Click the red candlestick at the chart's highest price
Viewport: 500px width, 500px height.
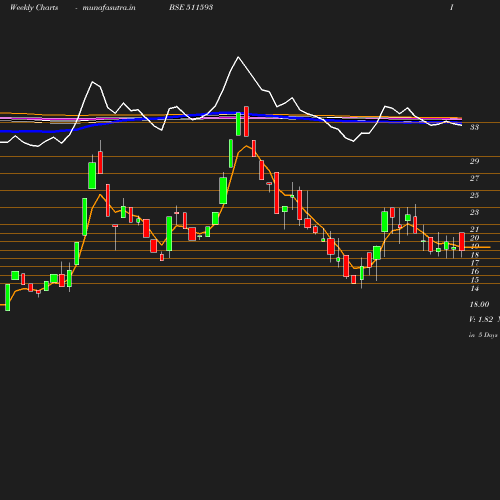[x=246, y=121]
